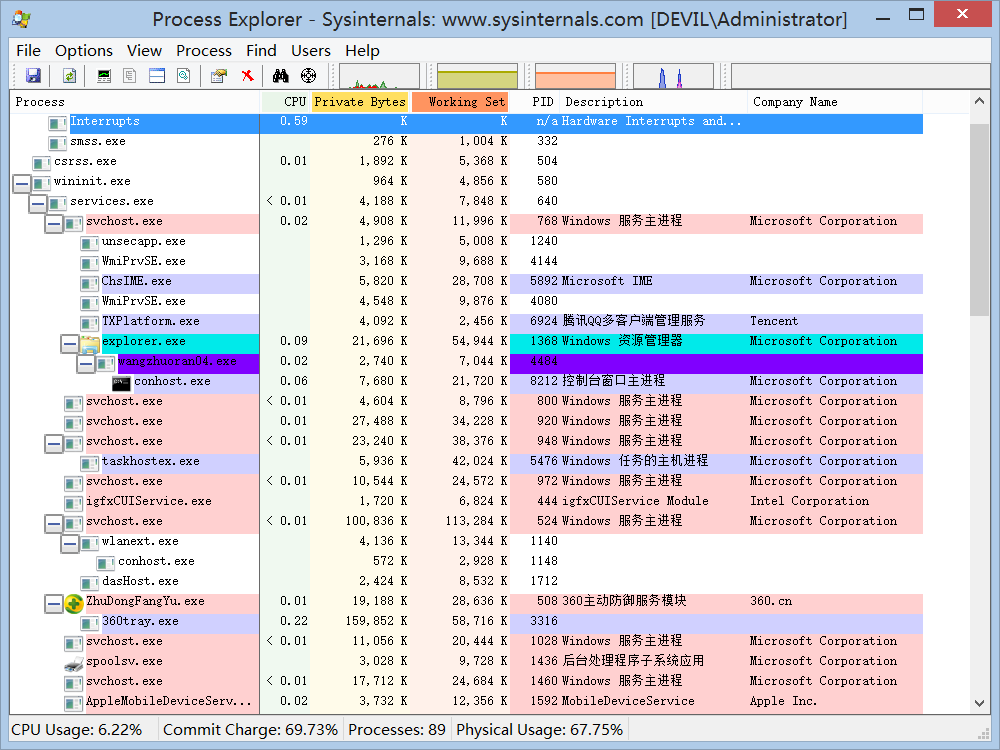This screenshot has height=750, width=1000.
Task: Click 'Tencent' company name cell
Action: [774, 321]
